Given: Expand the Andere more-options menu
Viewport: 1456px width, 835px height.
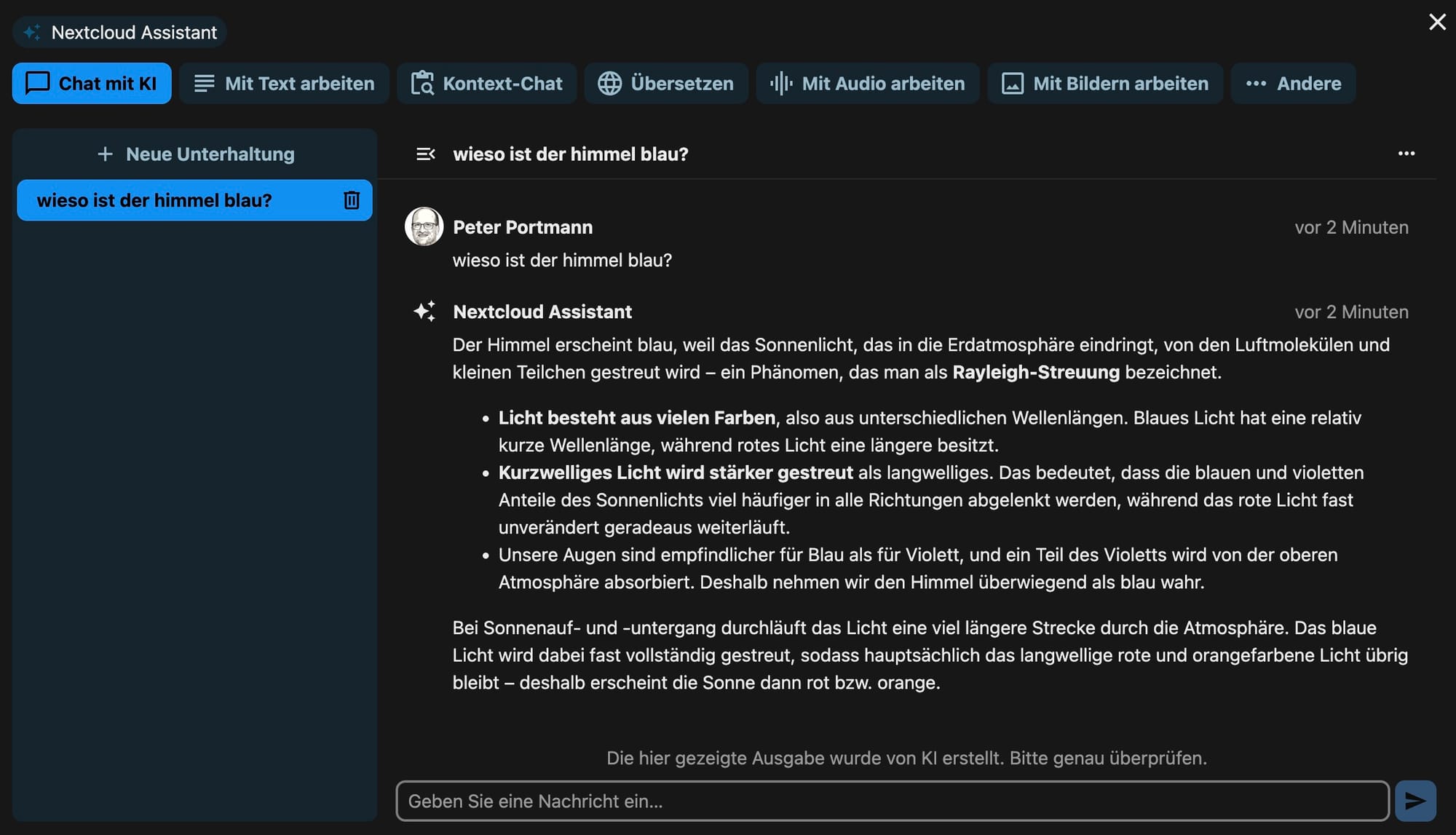Looking at the screenshot, I should tap(1293, 84).
